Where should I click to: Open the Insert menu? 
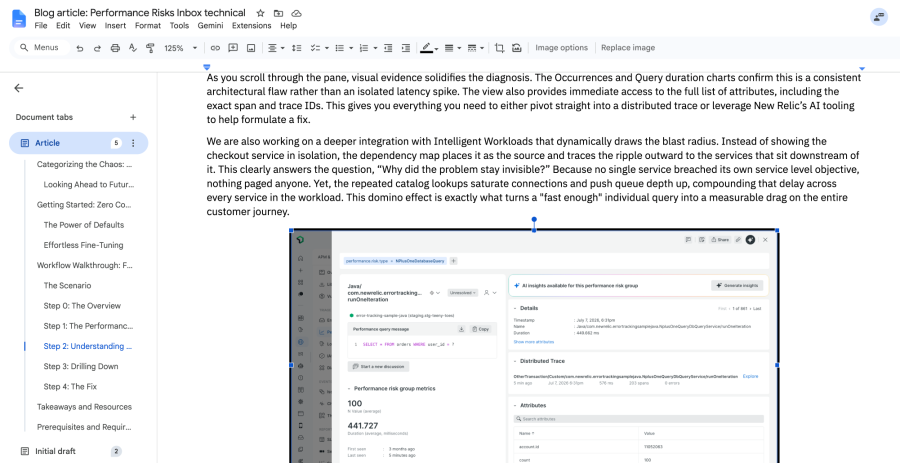115,25
